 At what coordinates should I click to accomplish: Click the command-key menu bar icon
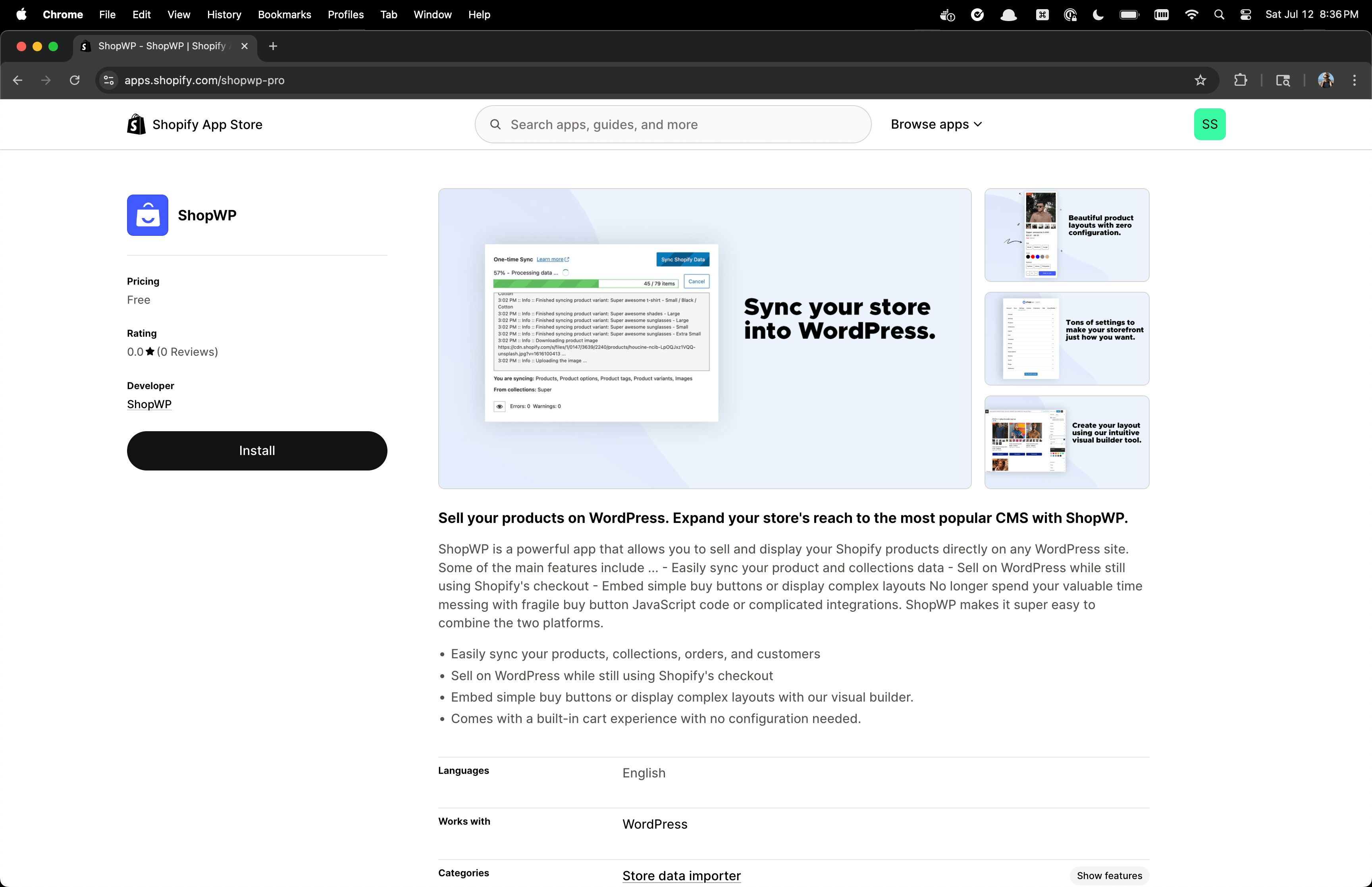pos(1042,14)
